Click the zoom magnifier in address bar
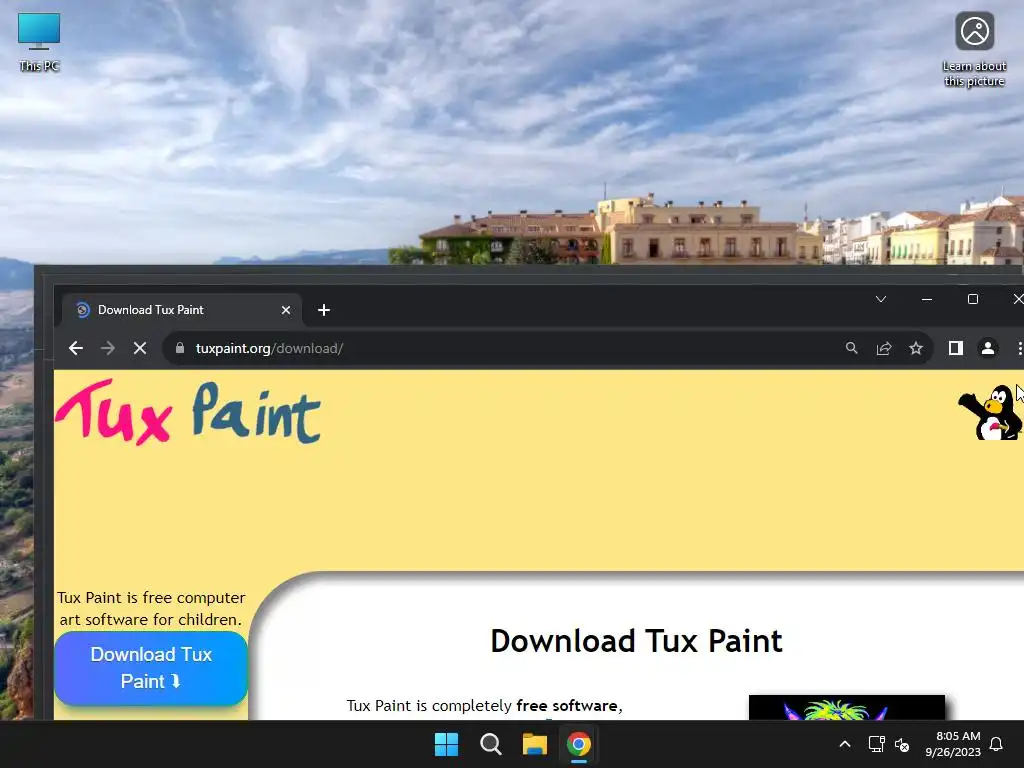The width and height of the screenshot is (1024, 768). pyautogui.click(x=851, y=348)
